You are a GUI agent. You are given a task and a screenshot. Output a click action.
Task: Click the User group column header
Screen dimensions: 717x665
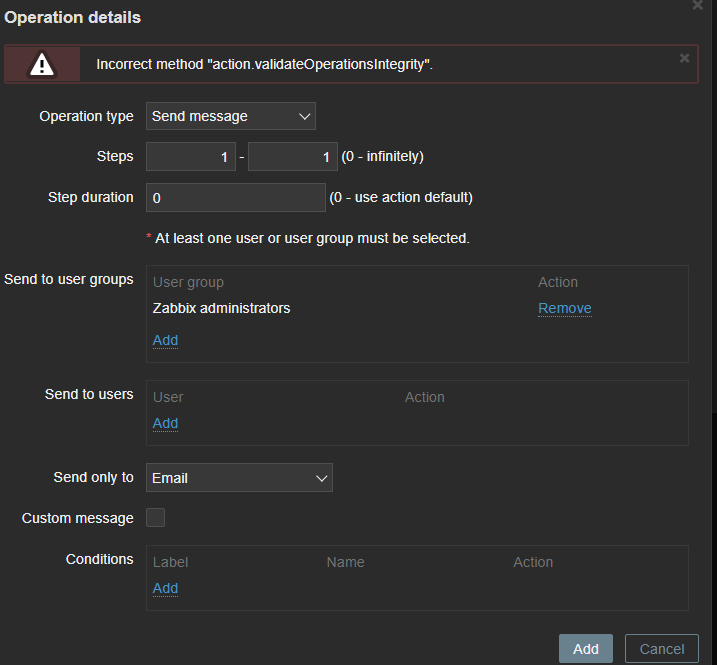click(x=188, y=282)
